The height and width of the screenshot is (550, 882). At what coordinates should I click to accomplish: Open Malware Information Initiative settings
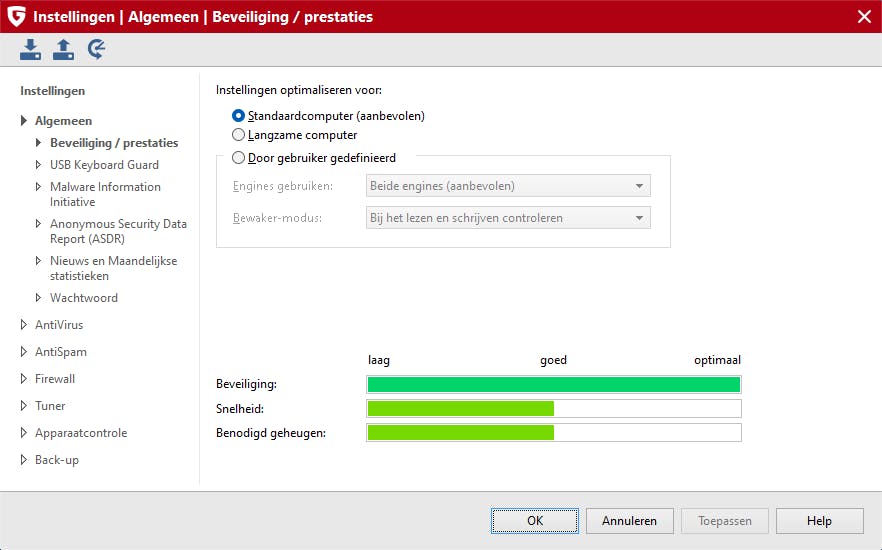pyautogui.click(x=105, y=194)
